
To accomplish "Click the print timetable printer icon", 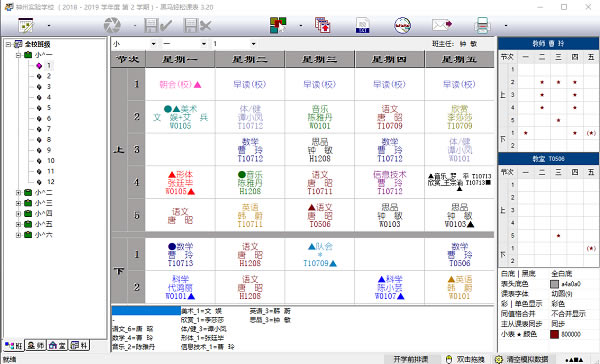I will coord(482,25).
